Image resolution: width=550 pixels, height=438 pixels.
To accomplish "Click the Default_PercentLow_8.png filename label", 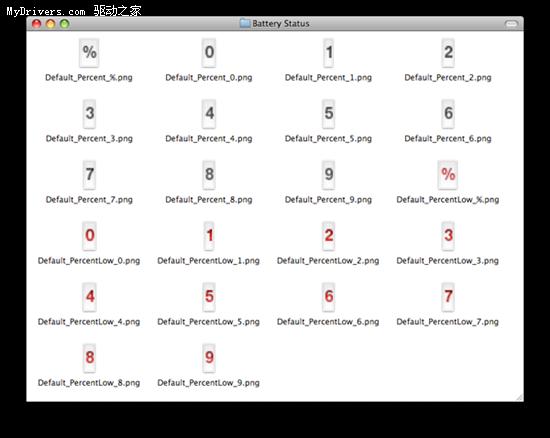I will click(x=89, y=383).
